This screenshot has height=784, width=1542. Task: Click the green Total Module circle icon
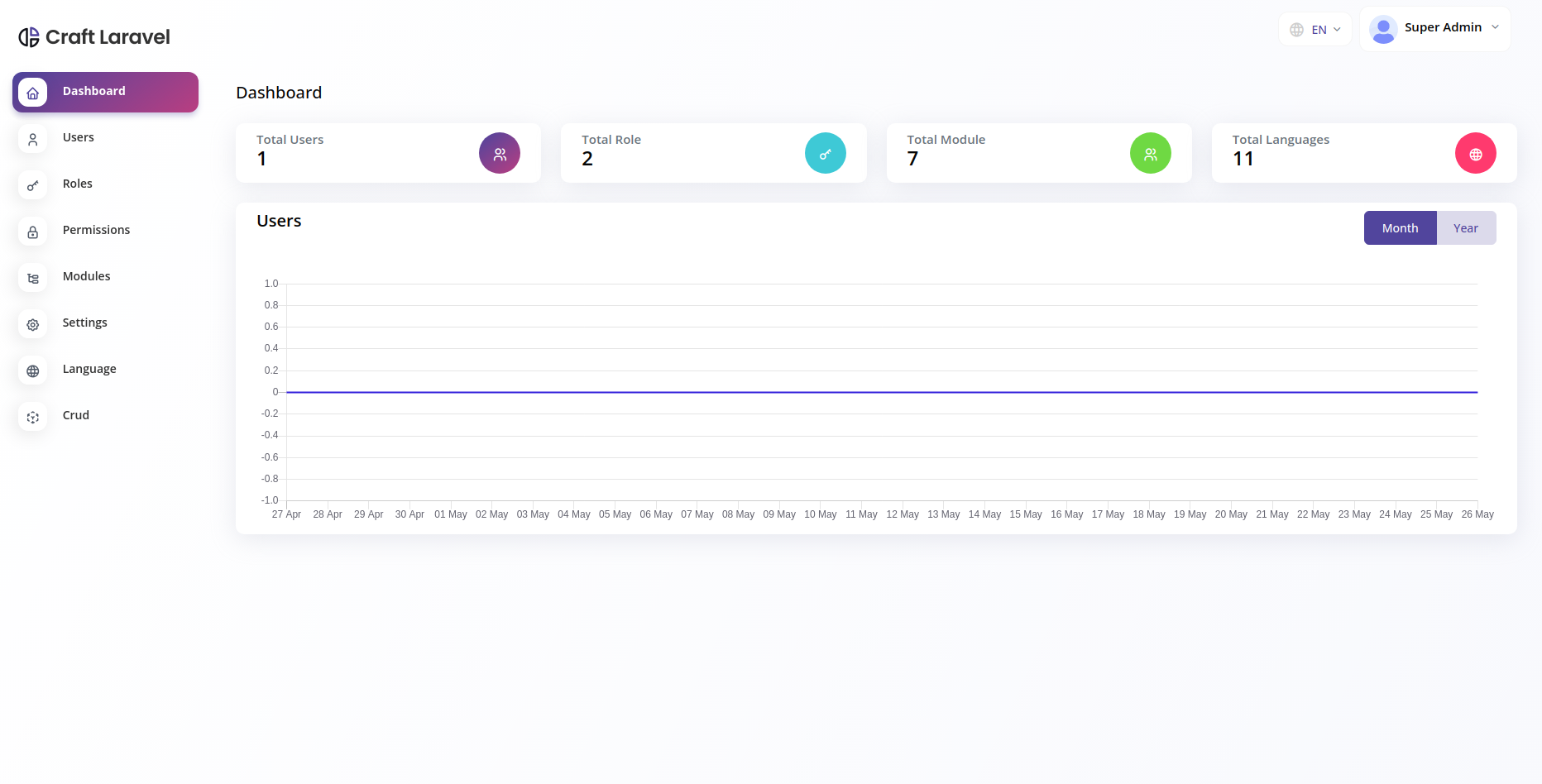point(1151,153)
